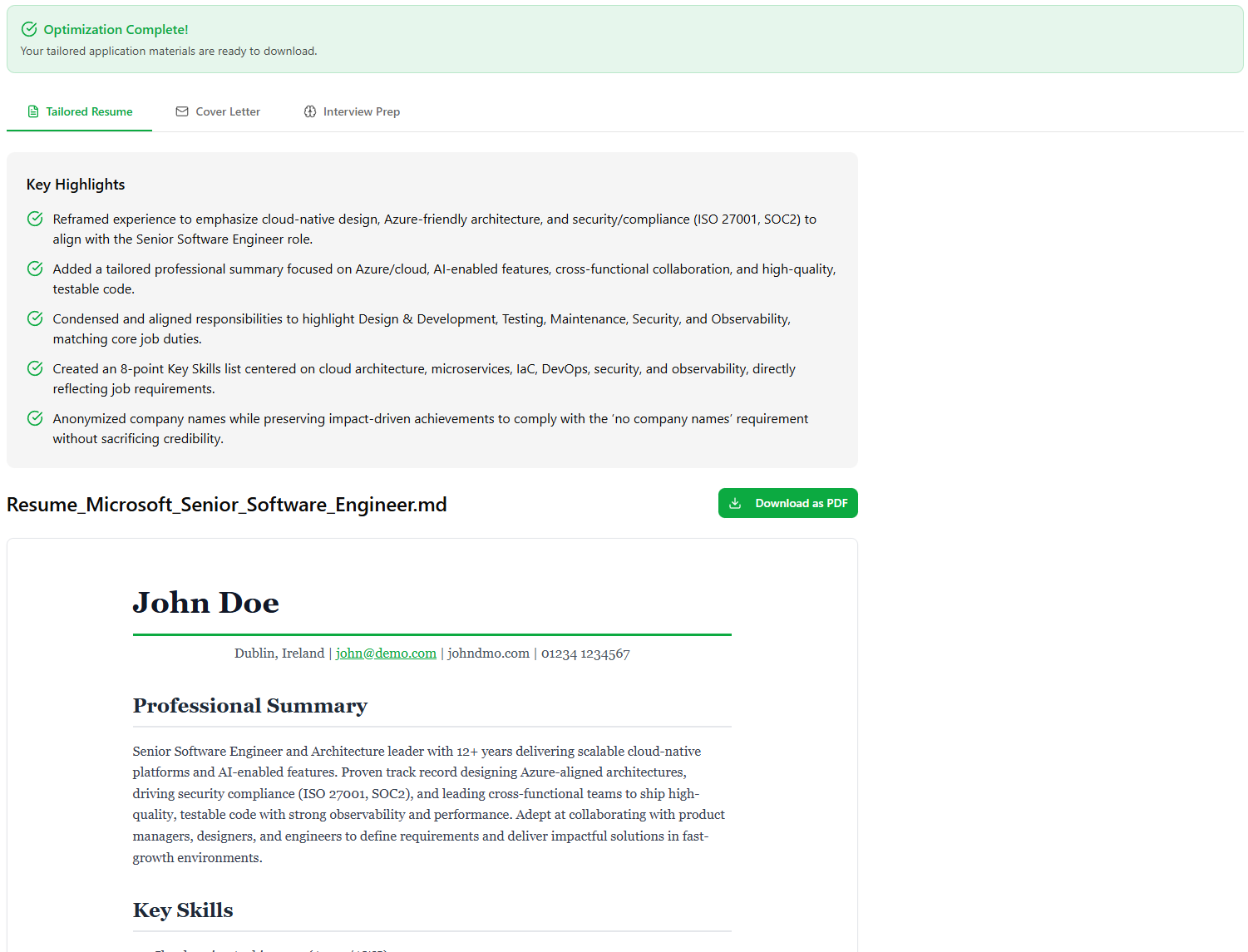1248x952 pixels.
Task: Click the 'Key Highlights' heading
Action: coord(76,185)
